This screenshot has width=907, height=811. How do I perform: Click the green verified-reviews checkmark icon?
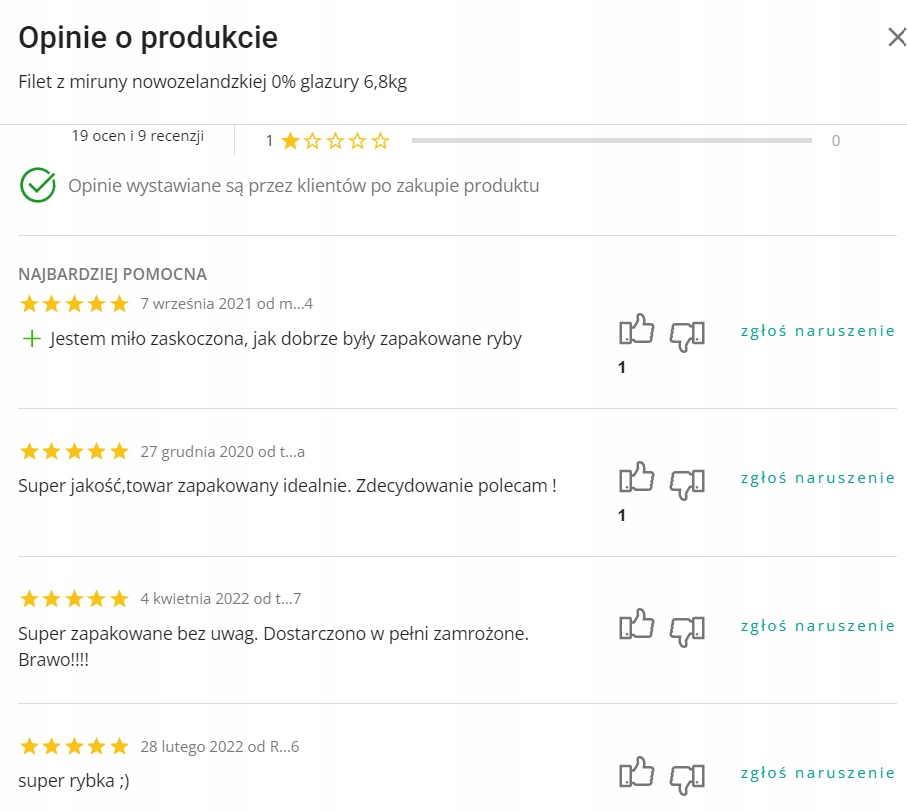point(38,186)
